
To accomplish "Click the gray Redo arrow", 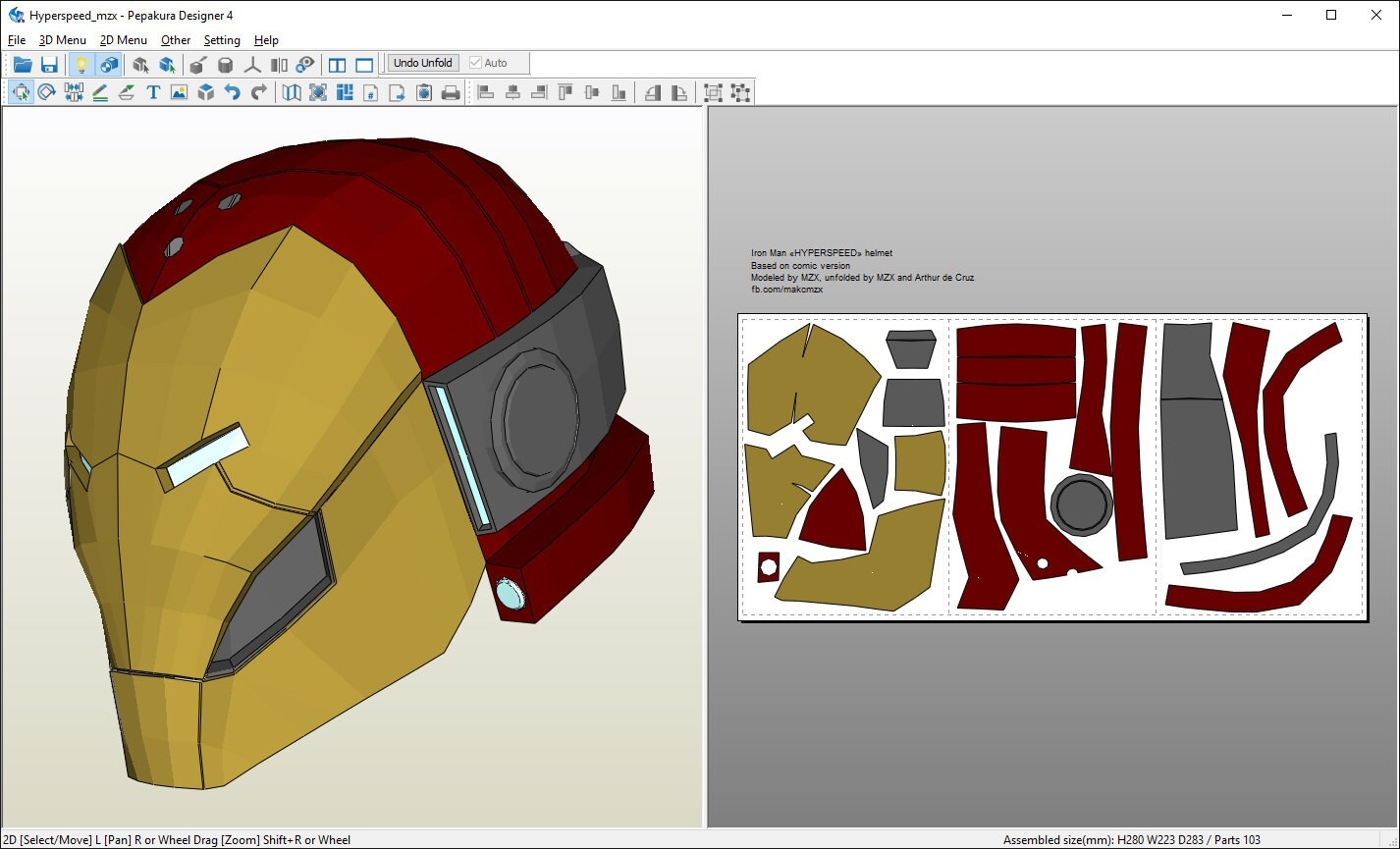I will (259, 92).
